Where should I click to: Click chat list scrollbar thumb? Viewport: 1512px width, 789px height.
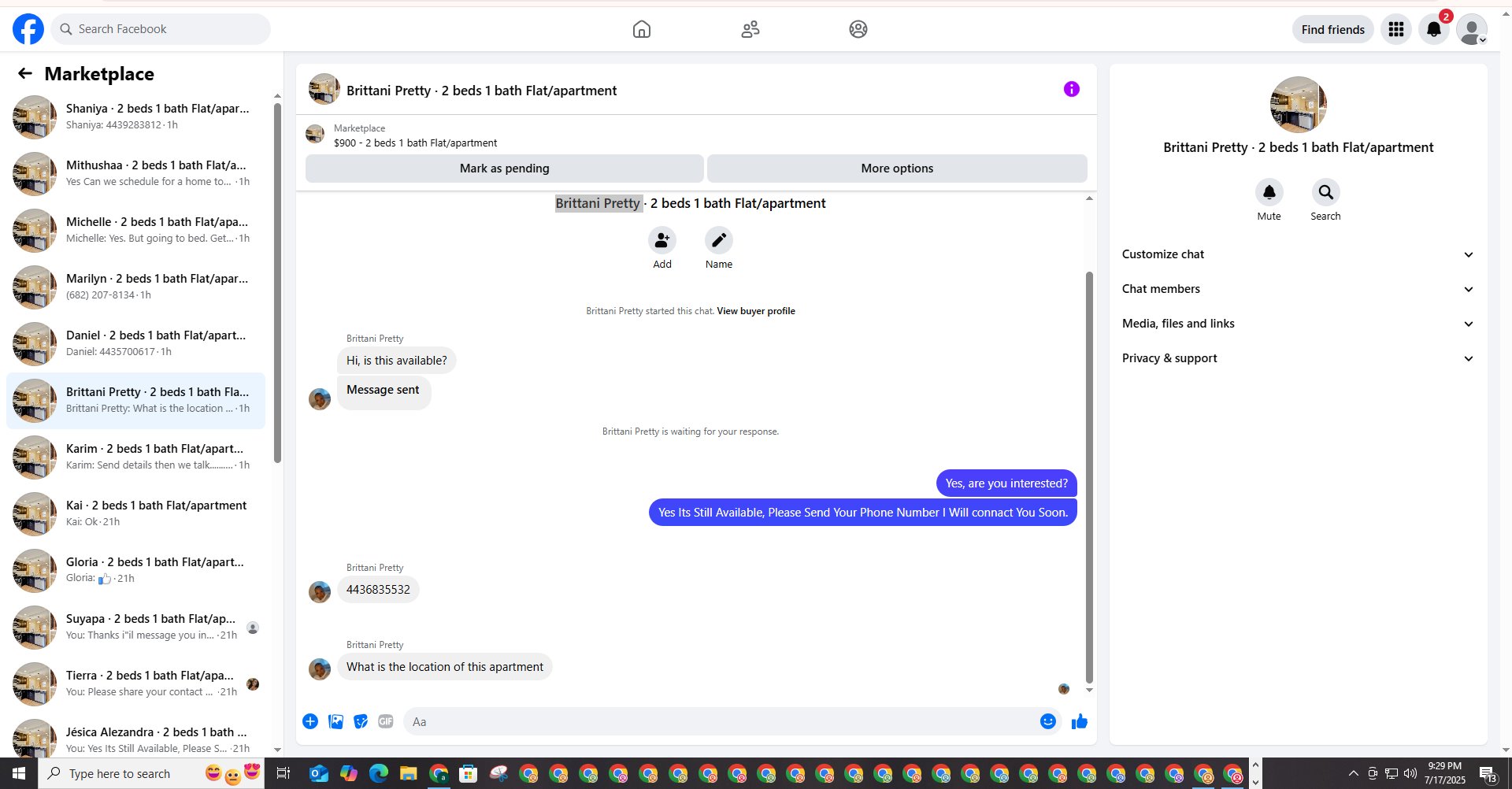click(277, 283)
